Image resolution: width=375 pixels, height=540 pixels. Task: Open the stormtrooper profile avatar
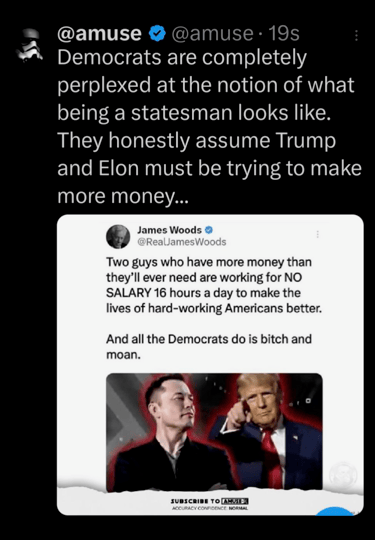pos(29,45)
